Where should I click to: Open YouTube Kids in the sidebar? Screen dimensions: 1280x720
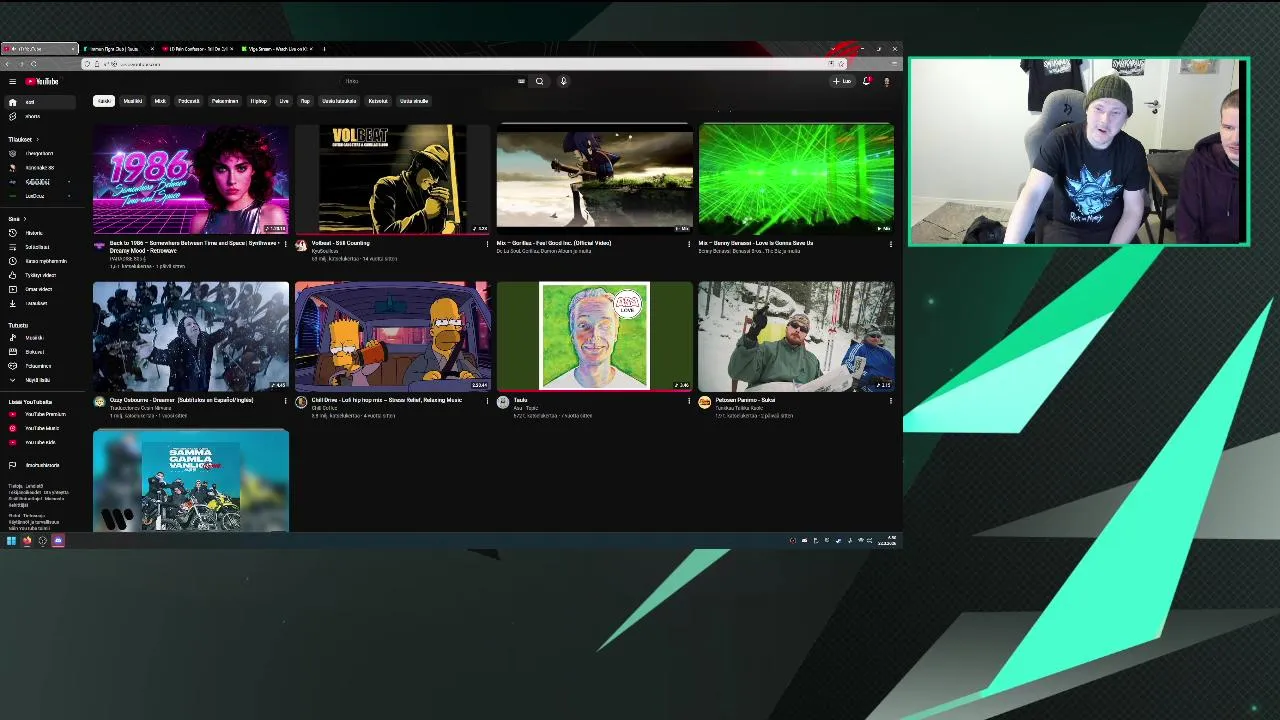39,442
